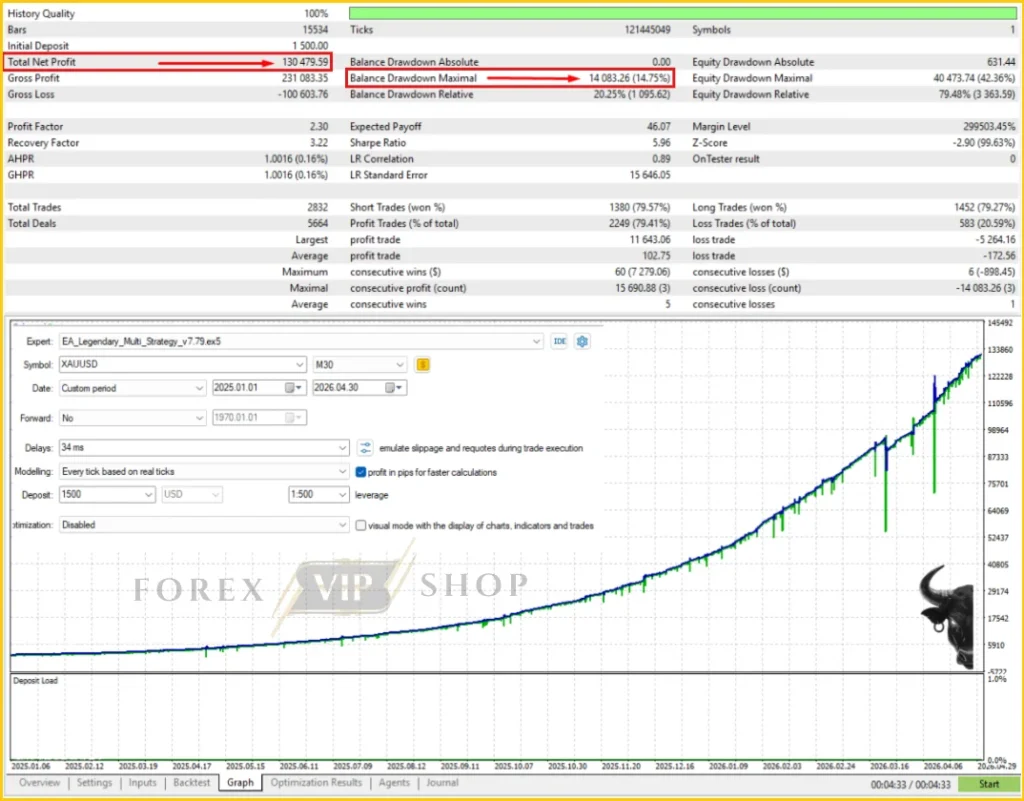This screenshot has height=801, width=1024.
Task: Click the Bars value 15534
Action: coord(315,29)
